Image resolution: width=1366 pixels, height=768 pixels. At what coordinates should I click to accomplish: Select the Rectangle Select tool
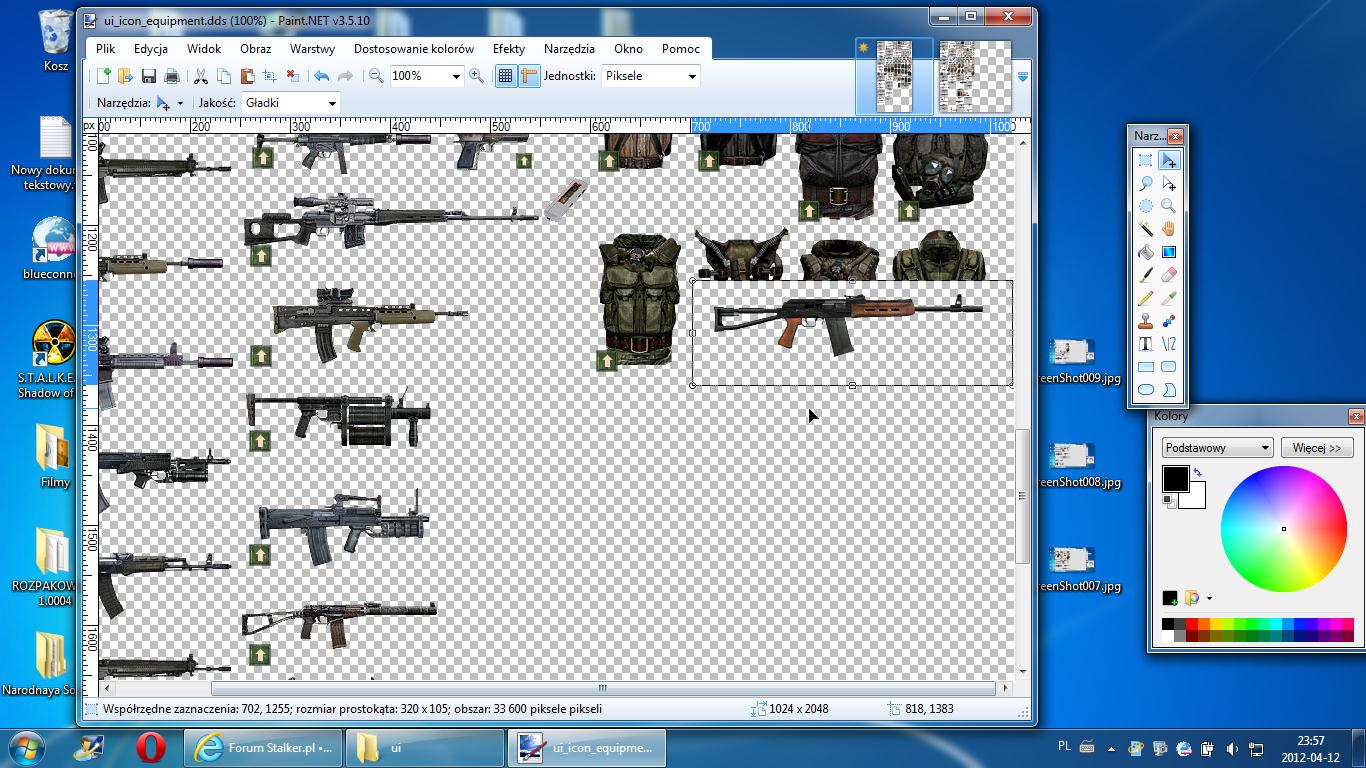click(1146, 160)
